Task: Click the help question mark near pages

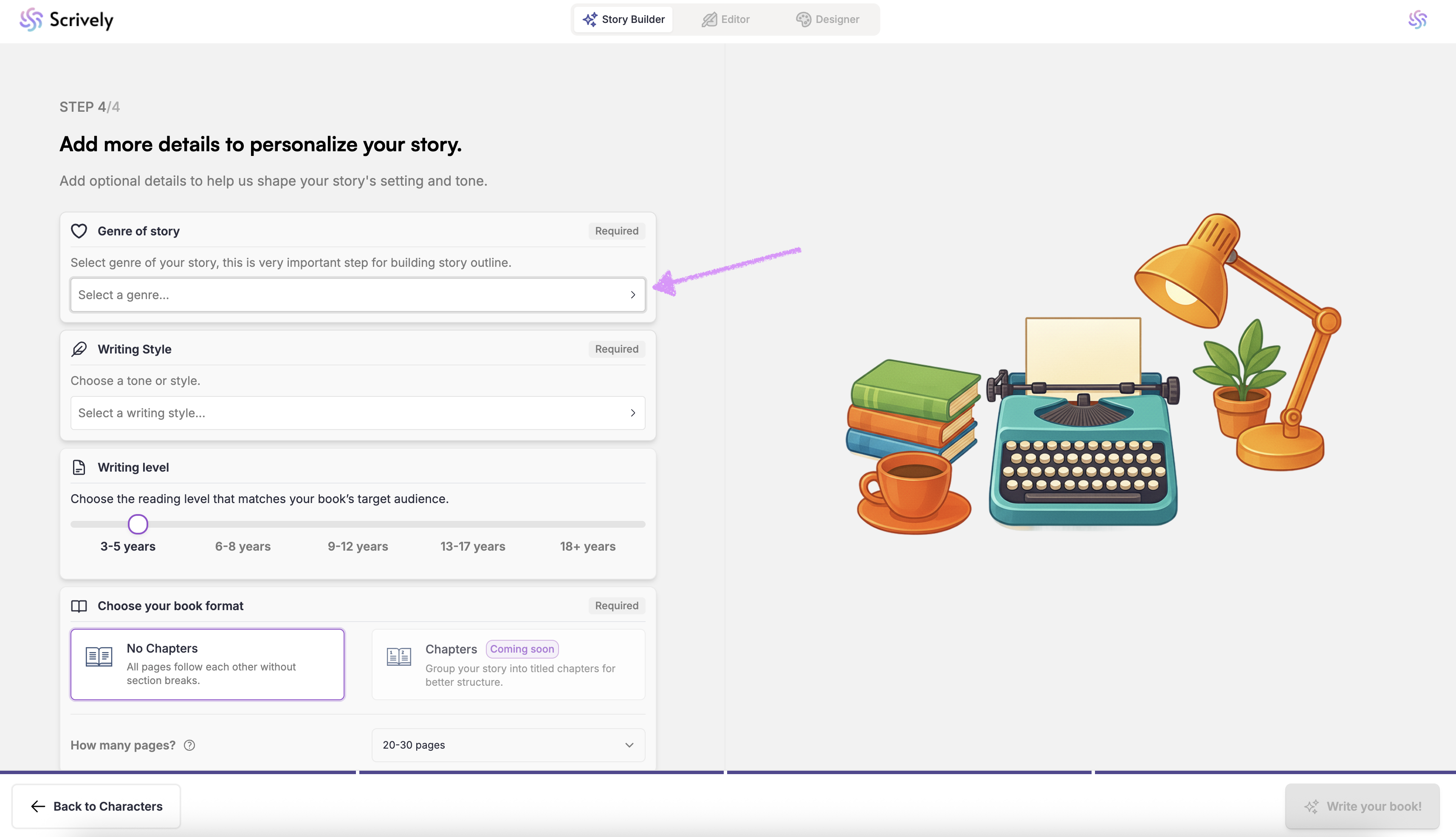Action: tap(189, 745)
